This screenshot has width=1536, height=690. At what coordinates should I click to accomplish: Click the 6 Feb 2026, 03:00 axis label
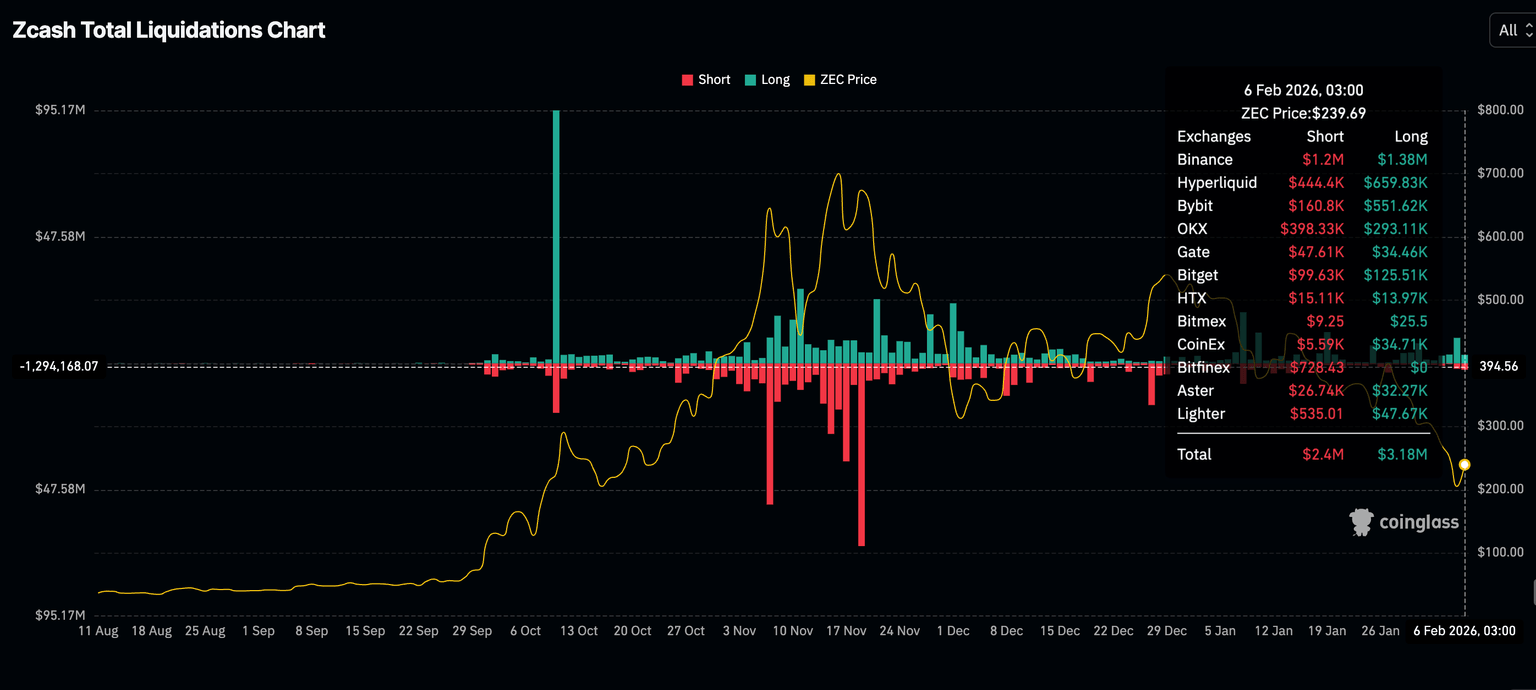(x=1463, y=631)
